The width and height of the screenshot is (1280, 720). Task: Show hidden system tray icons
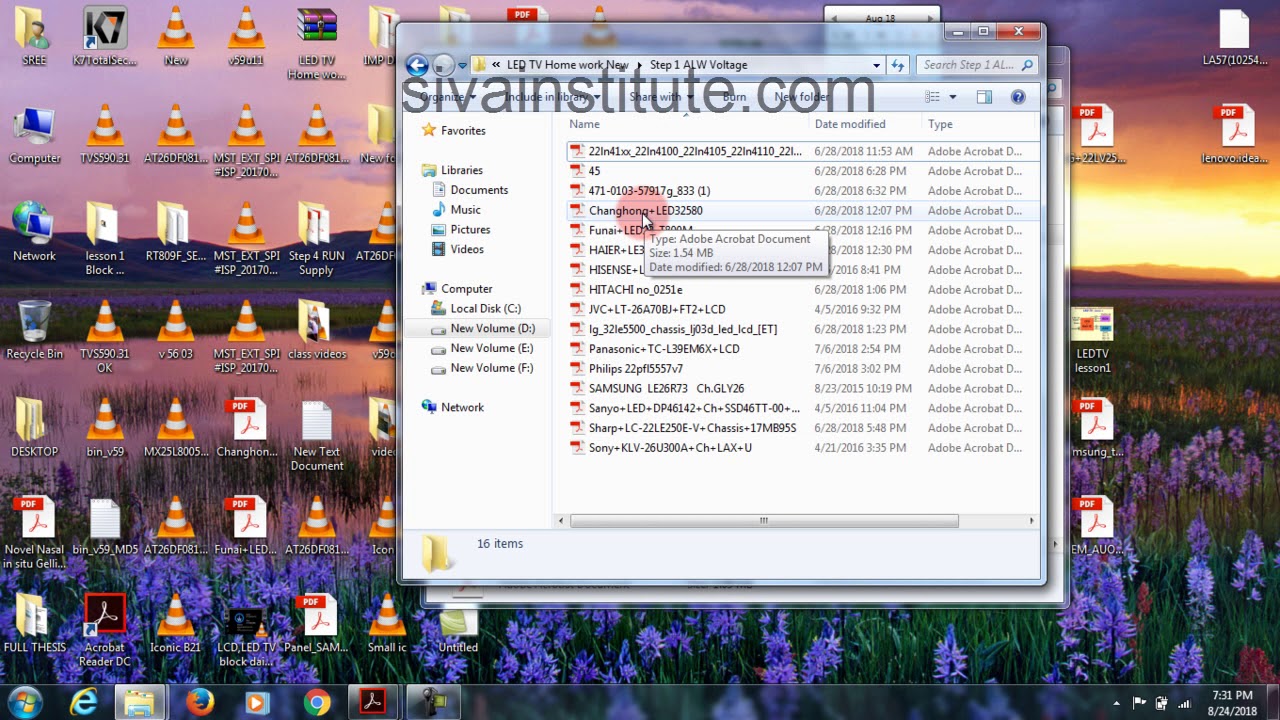1117,703
